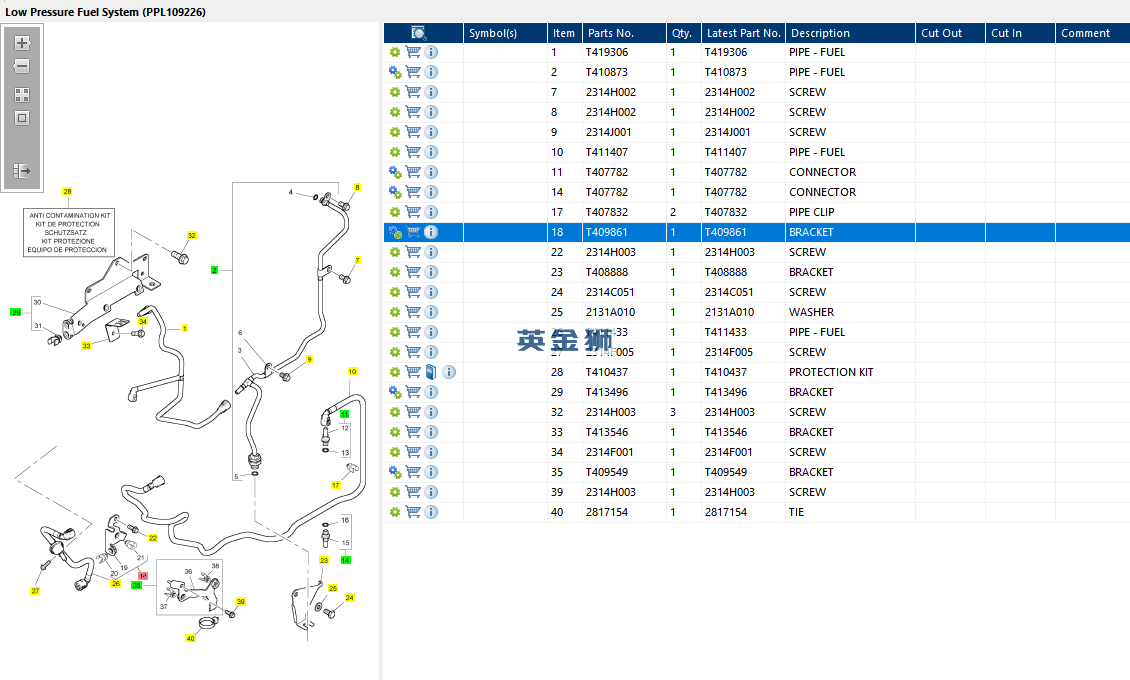Select yellow callout 28 on diagram

point(67,192)
